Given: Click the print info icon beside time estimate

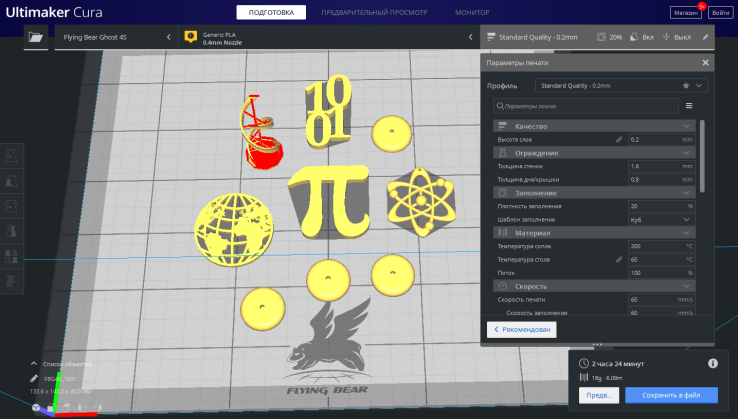Looking at the screenshot, I should point(713,363).
